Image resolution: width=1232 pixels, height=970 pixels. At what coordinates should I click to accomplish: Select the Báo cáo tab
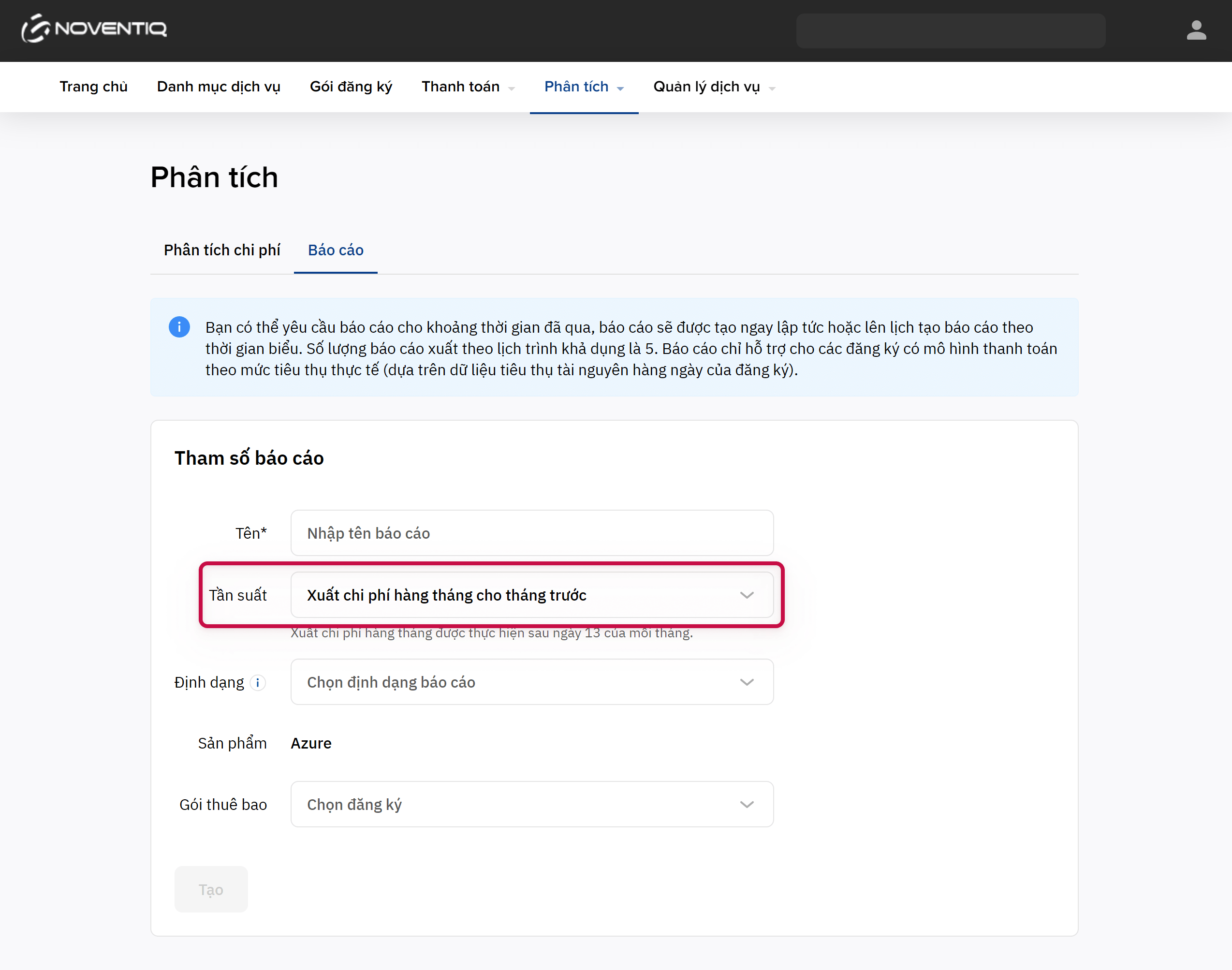[336, 250]
